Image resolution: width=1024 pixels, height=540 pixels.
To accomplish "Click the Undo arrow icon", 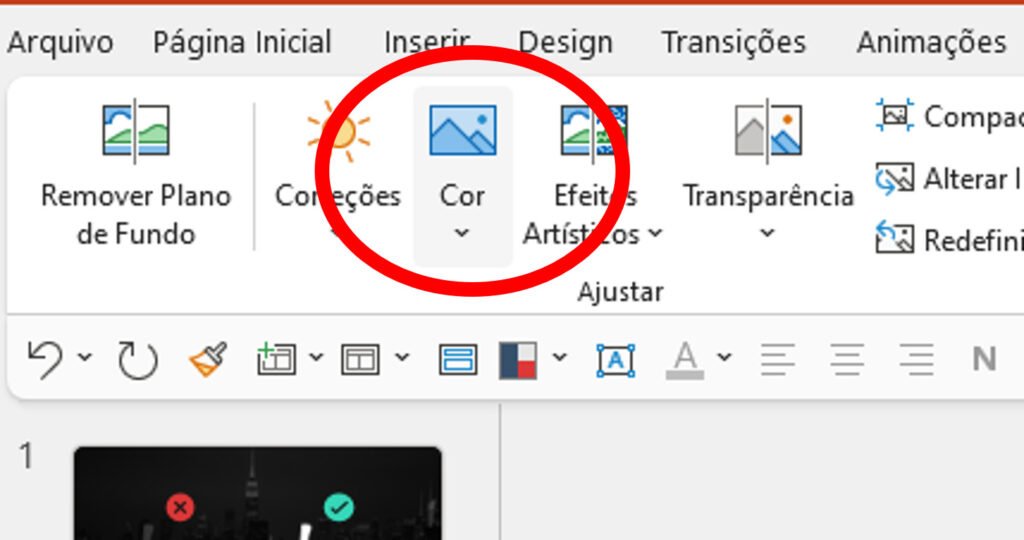I will click(45, 359).
